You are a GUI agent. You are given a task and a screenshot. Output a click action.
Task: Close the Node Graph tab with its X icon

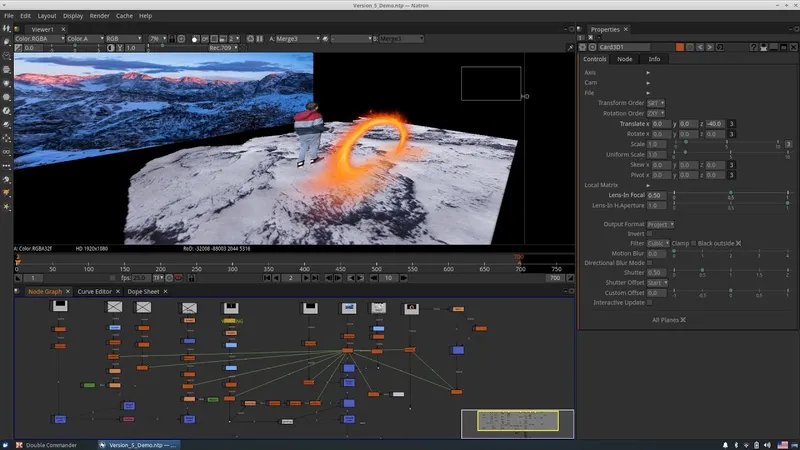pyautogui.click(x=66, y=291)
